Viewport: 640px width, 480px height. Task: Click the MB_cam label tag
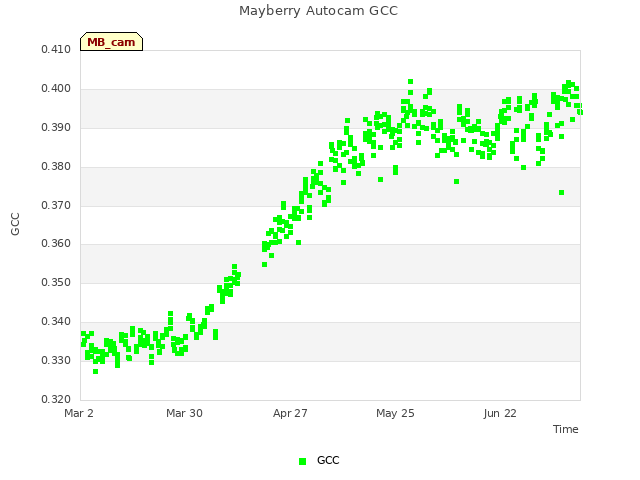[x=111, y=42]
